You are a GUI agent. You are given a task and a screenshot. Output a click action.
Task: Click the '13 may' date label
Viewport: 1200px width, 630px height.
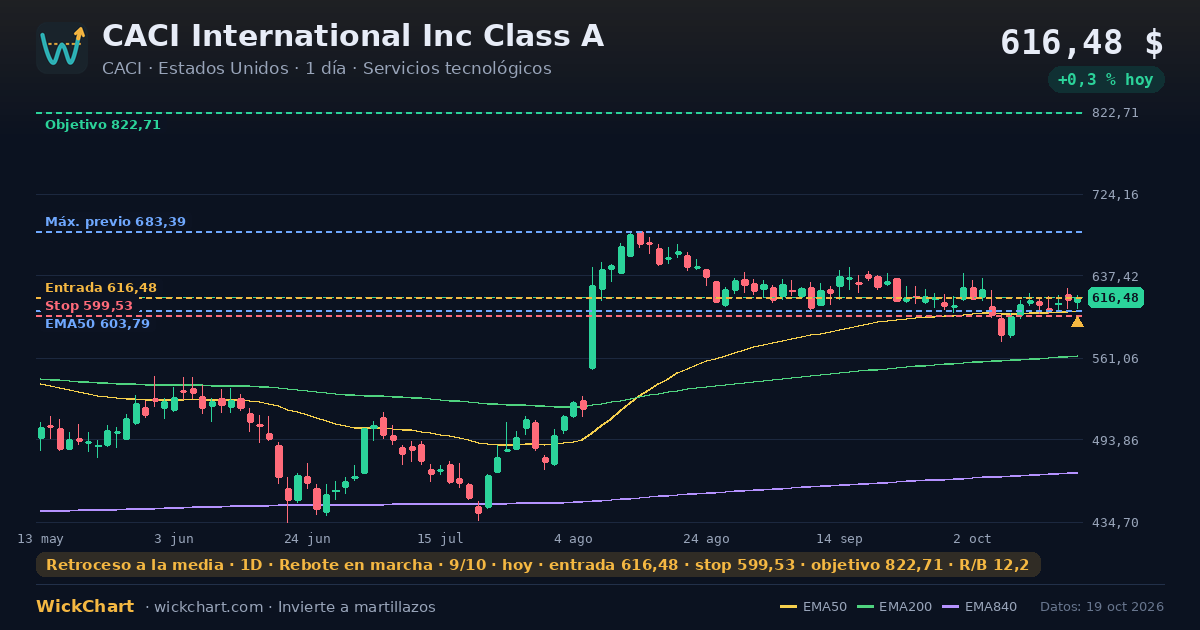click(x=40, y=539)
